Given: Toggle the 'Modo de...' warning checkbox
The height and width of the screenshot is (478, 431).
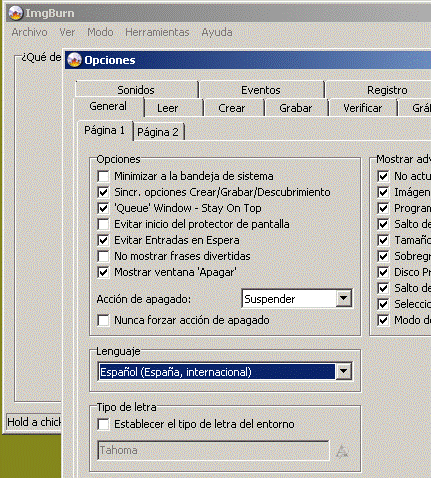Looking at the screenshot, I should click(x=383, y=320).
